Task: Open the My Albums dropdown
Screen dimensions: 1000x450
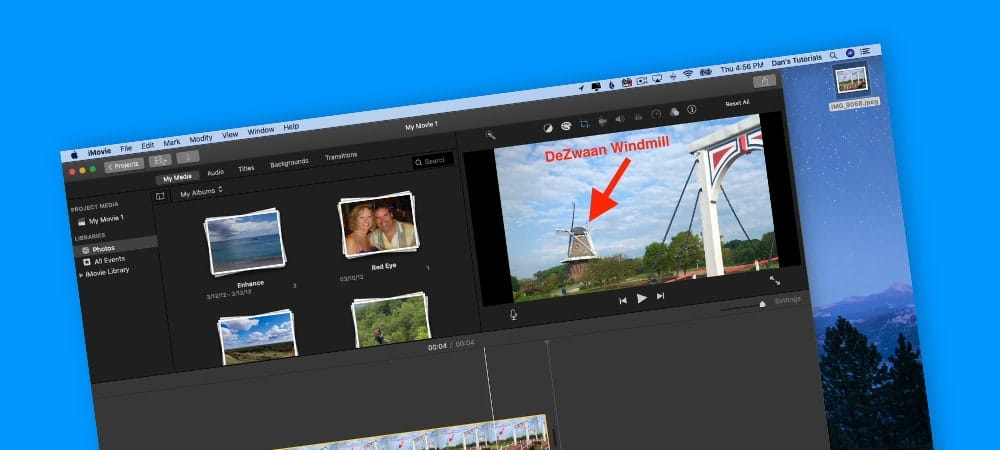Action: click(201, 191)
